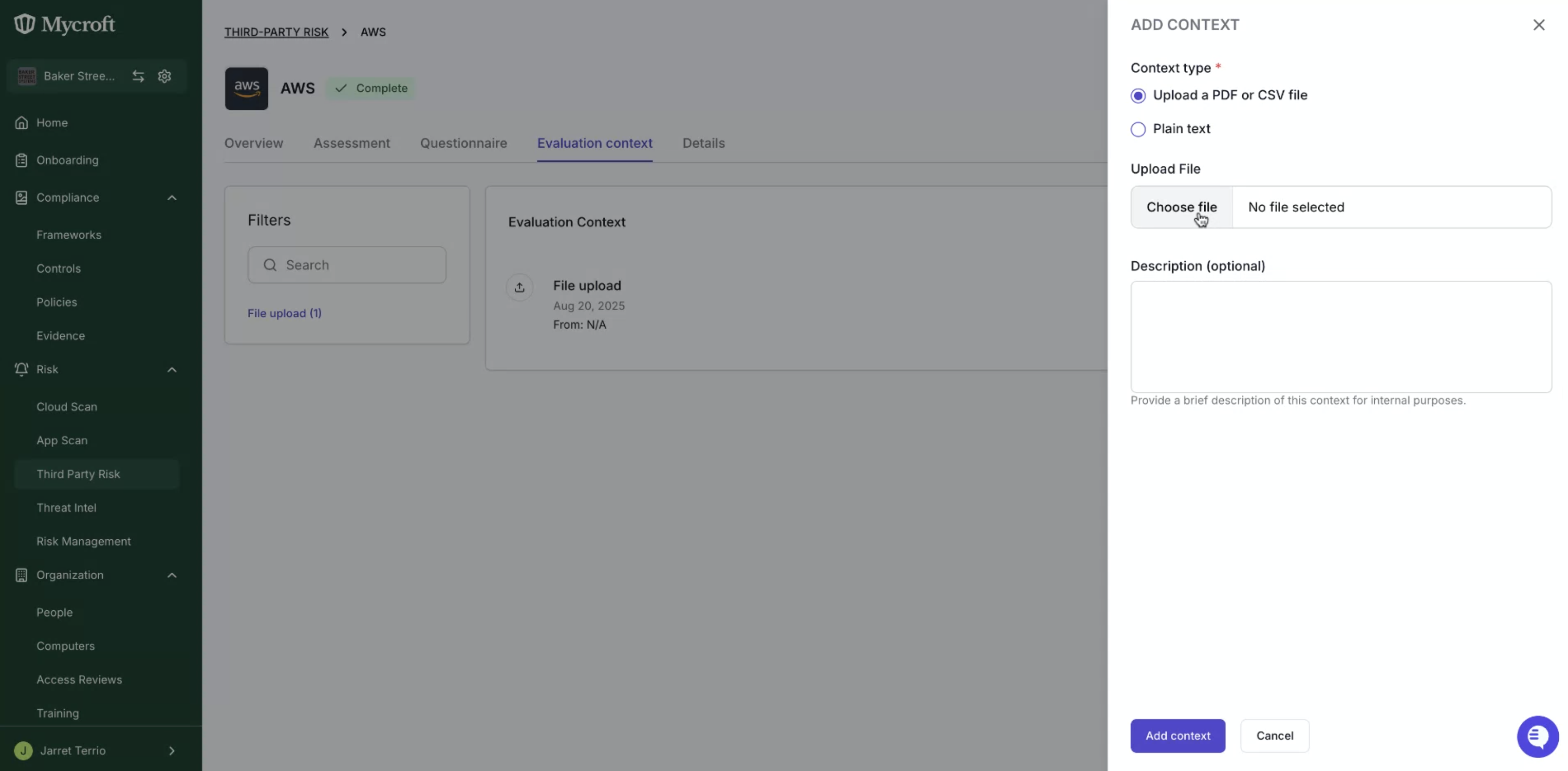Click the Aug 20, 2025 date text

point(588,306)
